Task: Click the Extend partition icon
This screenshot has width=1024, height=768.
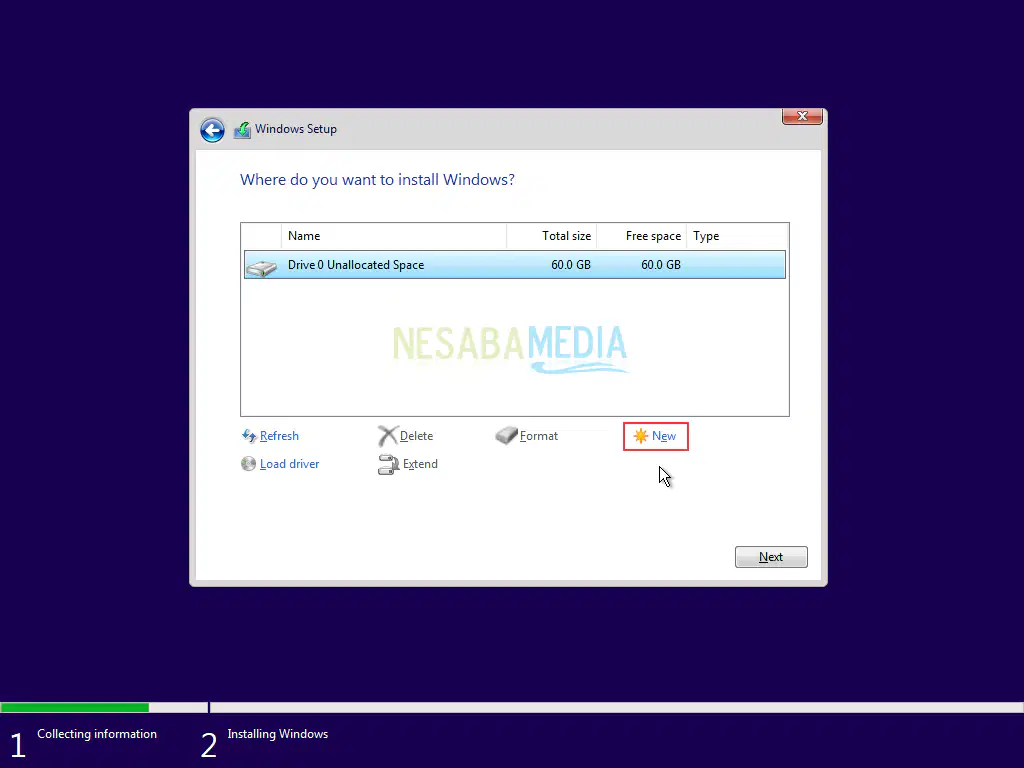Action: [x=388, y=464]
